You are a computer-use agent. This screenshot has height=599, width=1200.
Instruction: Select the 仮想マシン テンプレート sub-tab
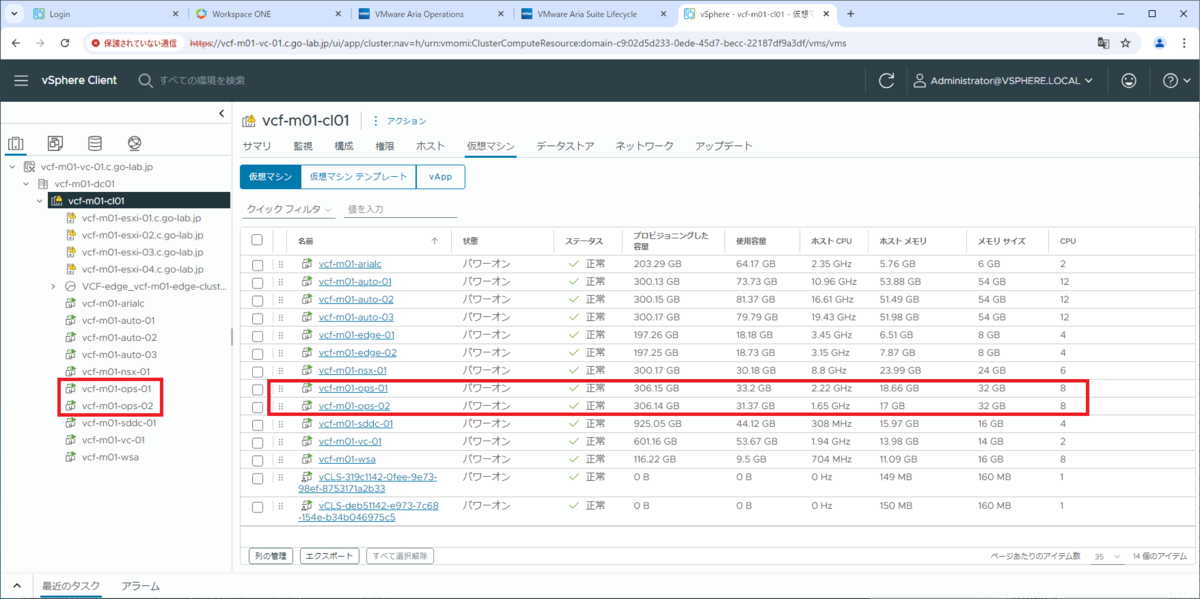358,176
